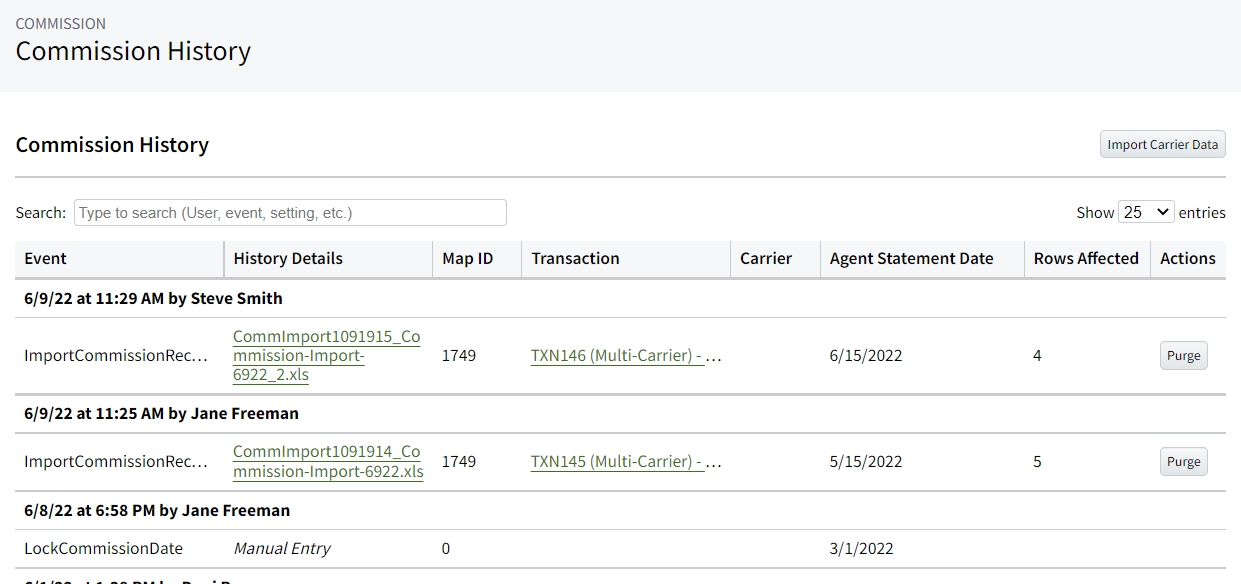Click the COMMISSION breadcrumb label
1241x584 pixels.
tap(61, 23)
